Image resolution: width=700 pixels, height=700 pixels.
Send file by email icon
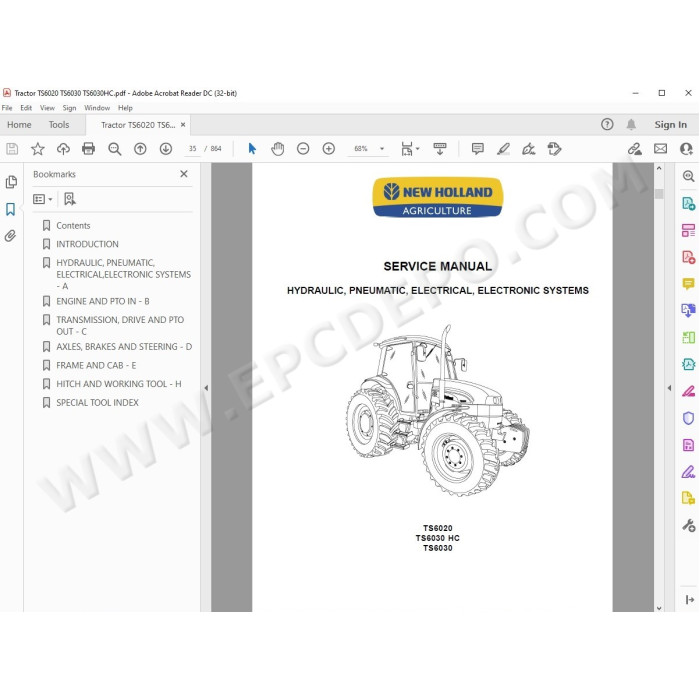point(661,149)
